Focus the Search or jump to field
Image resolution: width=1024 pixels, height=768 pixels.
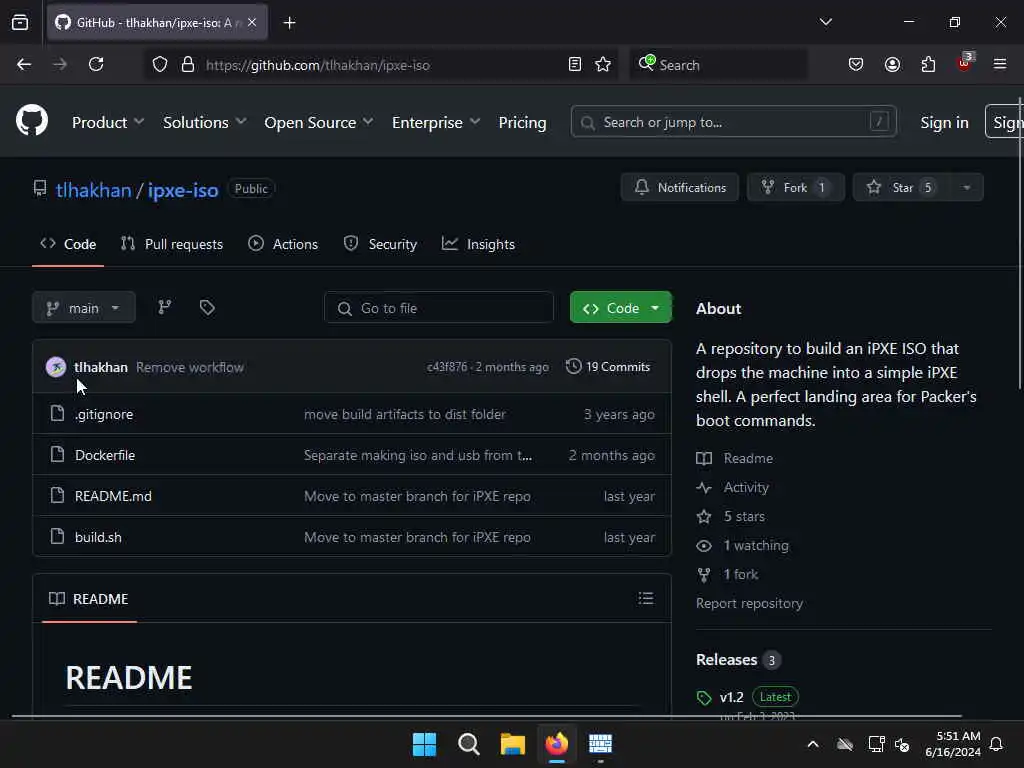tap(733, 121)
